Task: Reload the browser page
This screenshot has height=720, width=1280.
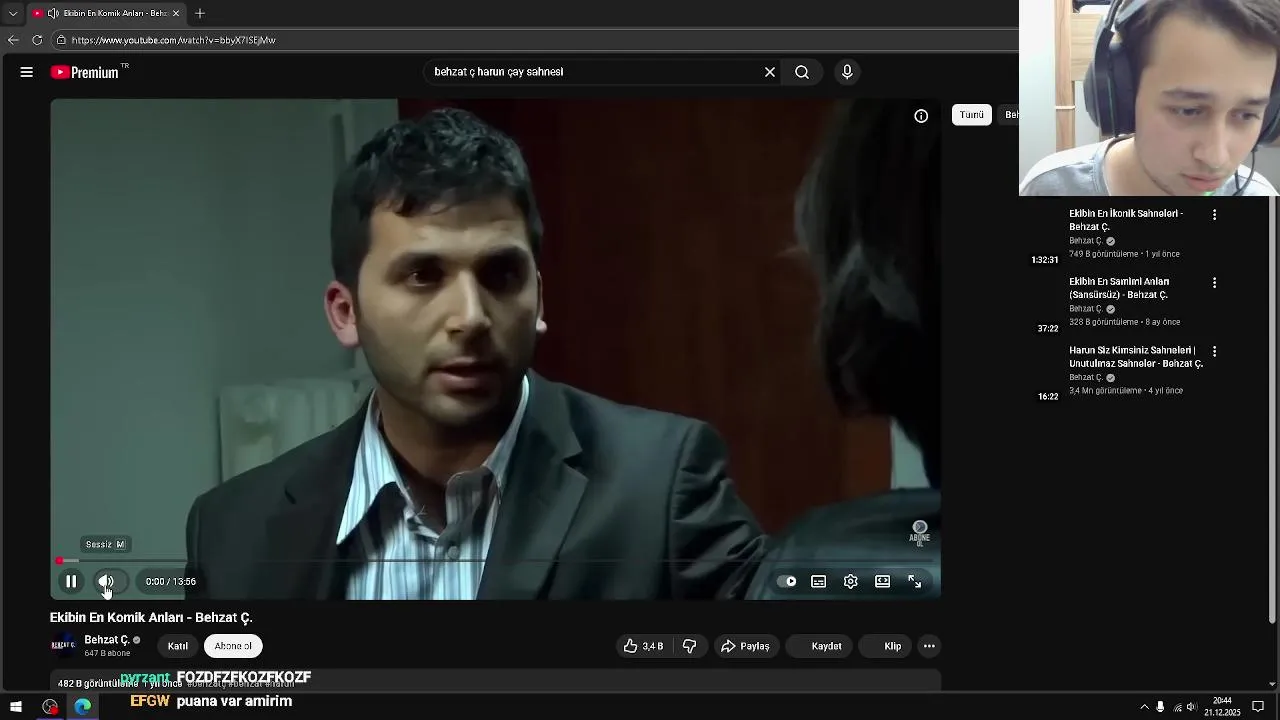Action: [37, 40]
